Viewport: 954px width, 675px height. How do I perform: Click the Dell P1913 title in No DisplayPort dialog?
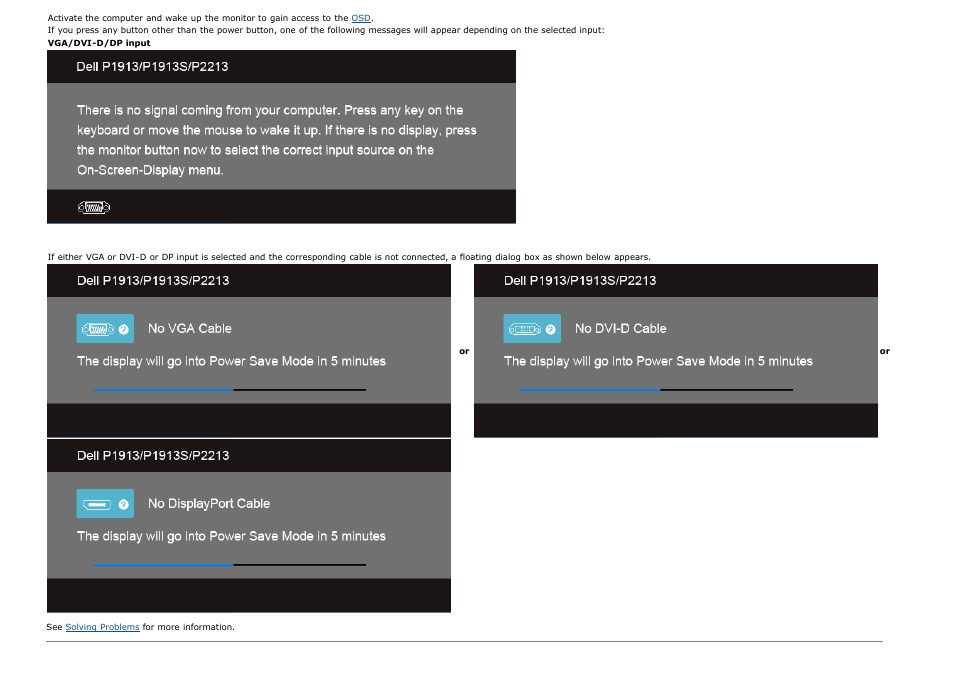(x=153, y=456)
